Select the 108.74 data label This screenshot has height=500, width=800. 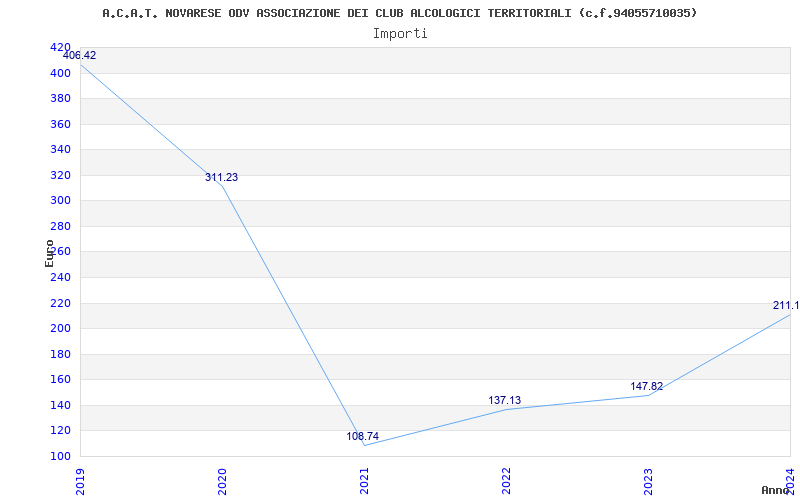coord(363,436)
